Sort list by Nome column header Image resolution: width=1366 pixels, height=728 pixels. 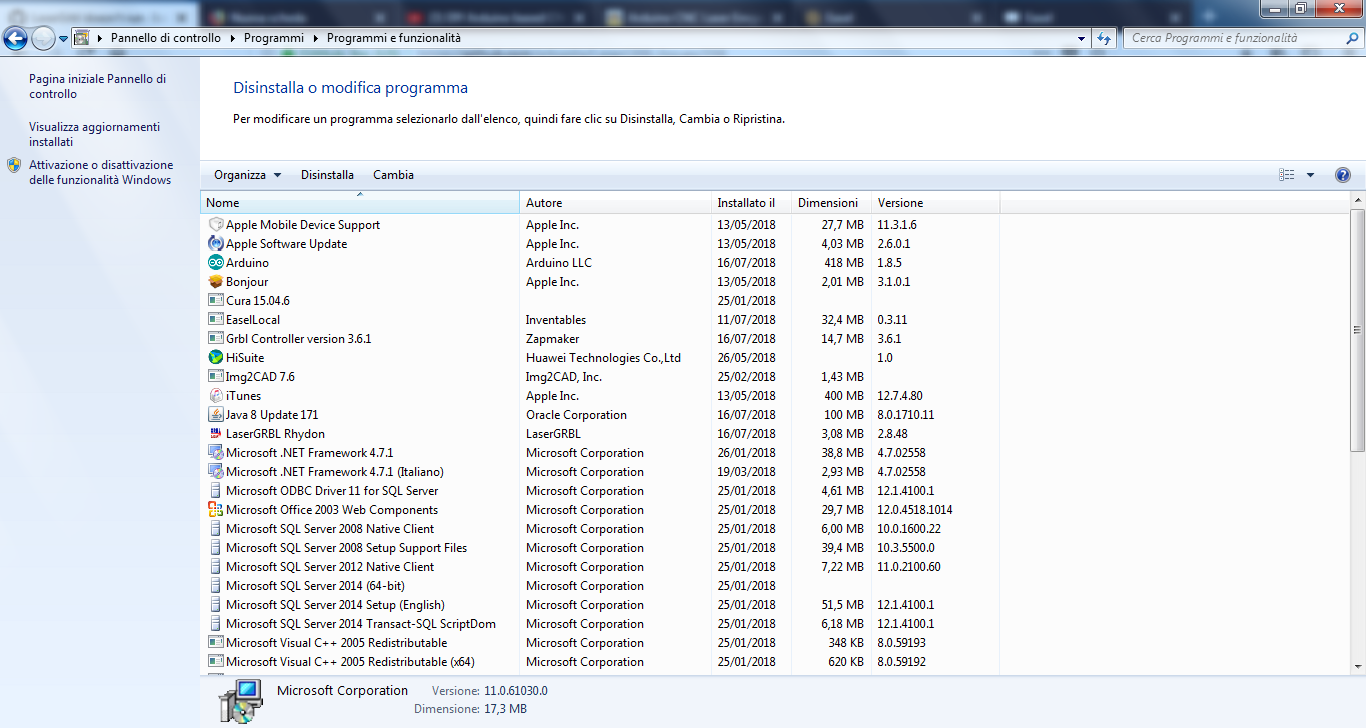(x=360, y=203)
